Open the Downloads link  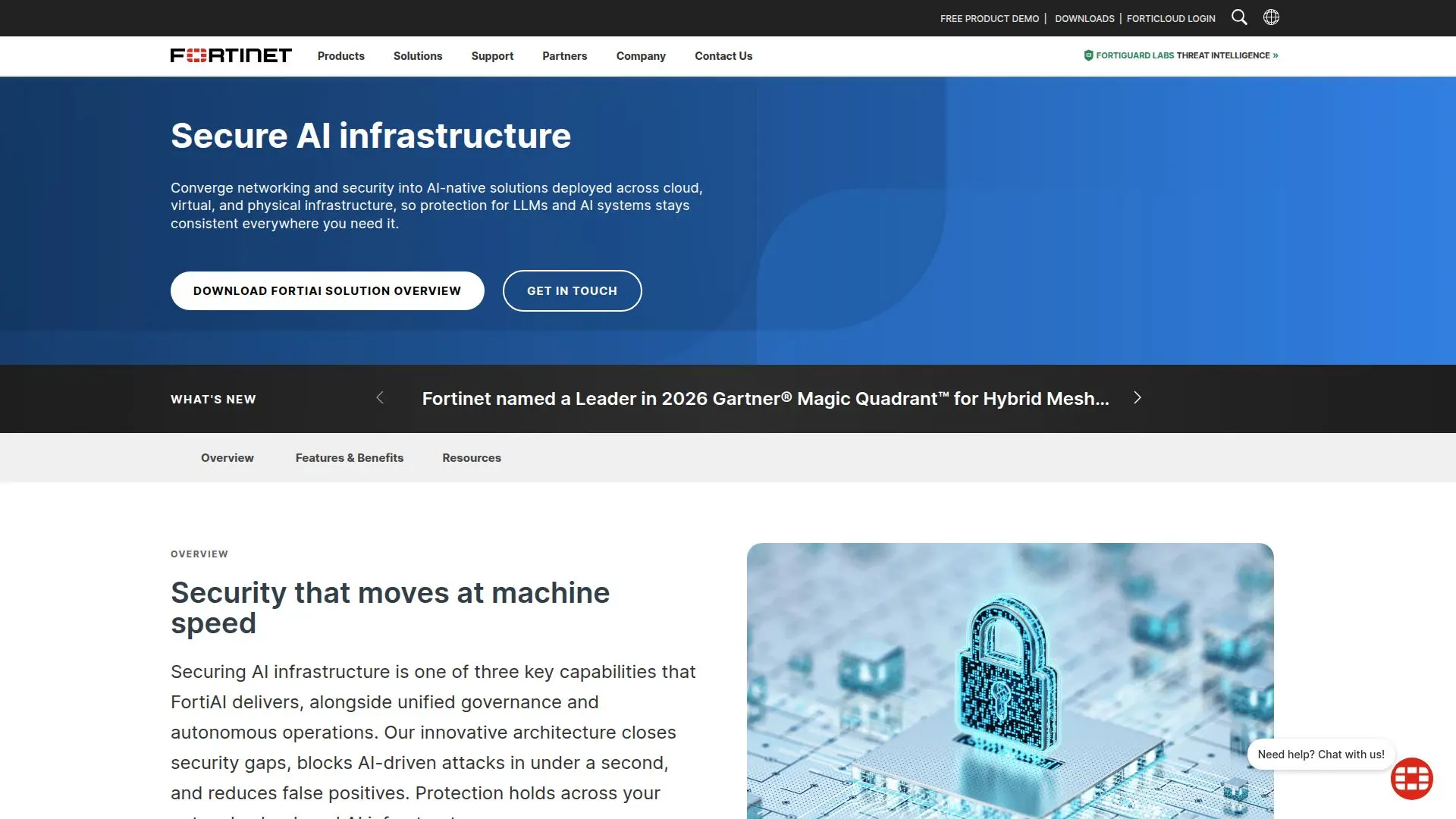coord(1085,18)
